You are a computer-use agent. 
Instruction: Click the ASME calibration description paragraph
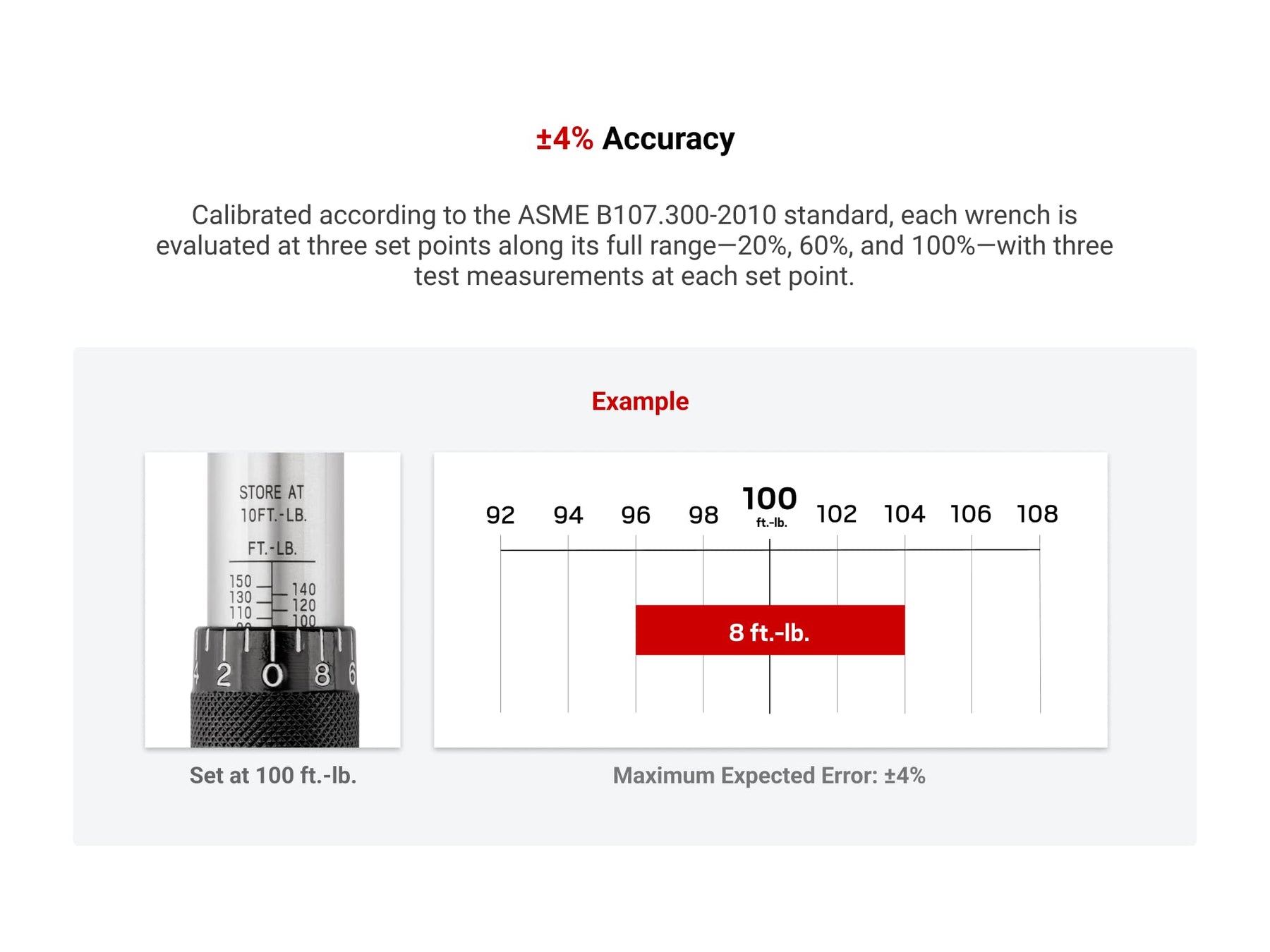pos(635,245)
